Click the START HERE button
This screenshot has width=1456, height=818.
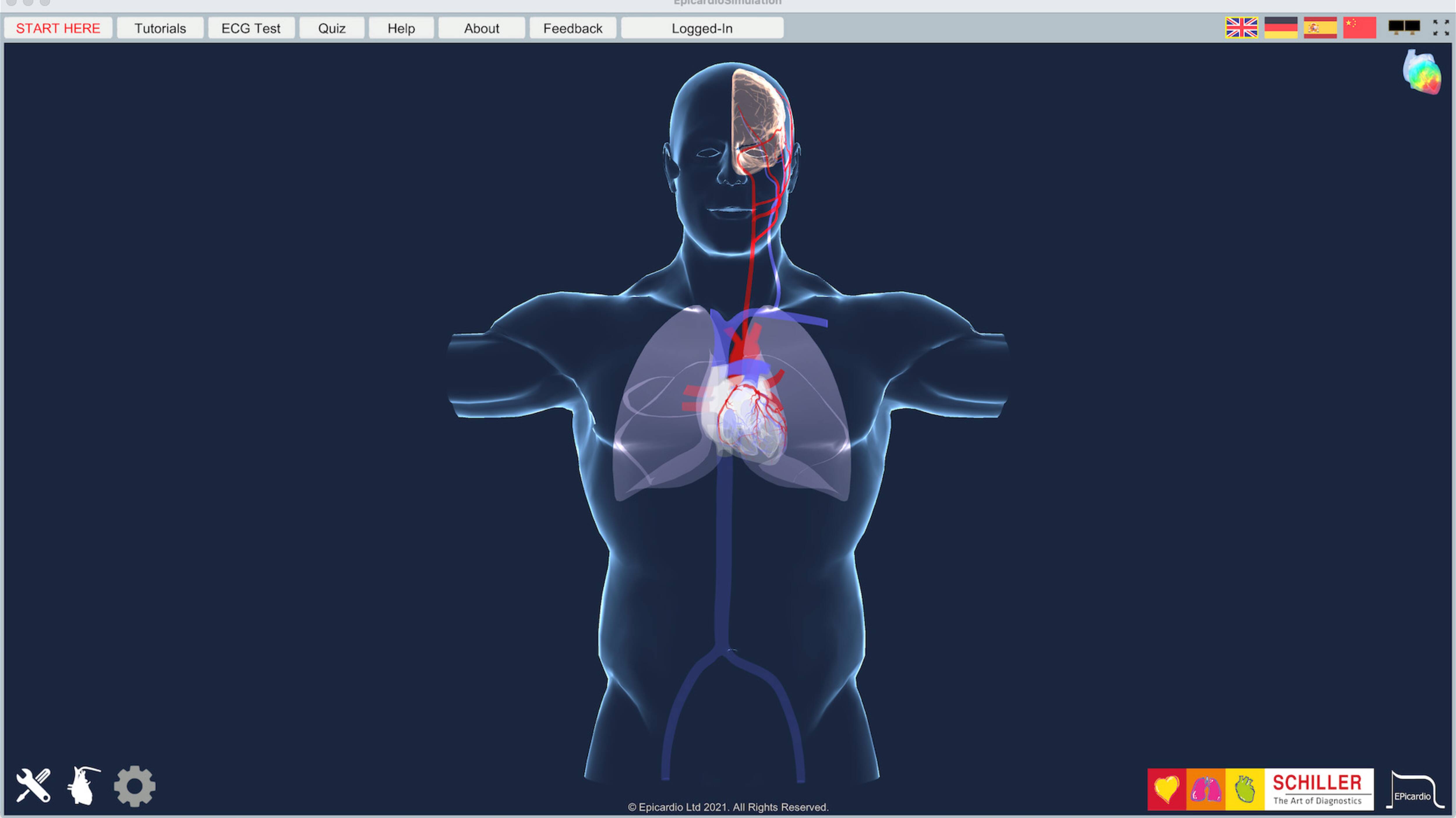point(58,28)
